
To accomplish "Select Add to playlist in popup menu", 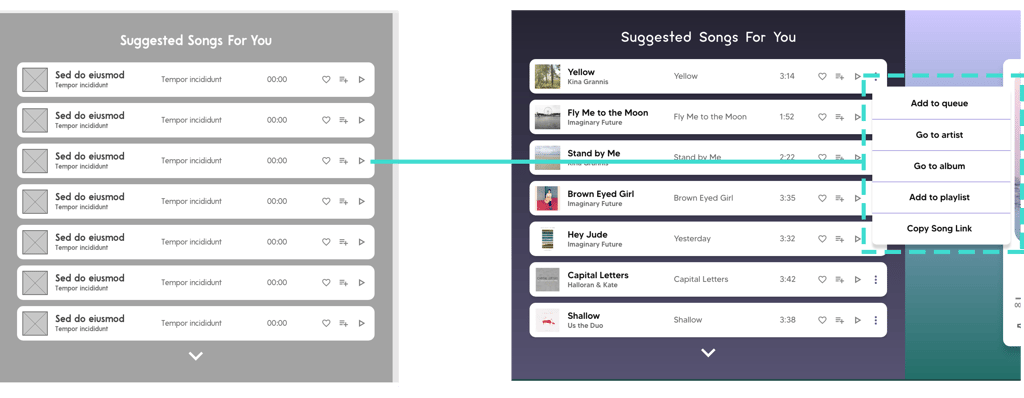I will 939,197.
